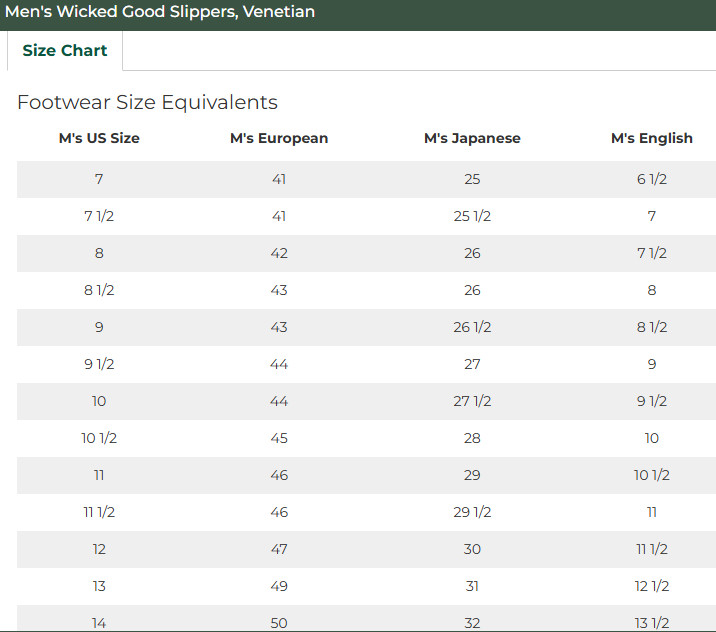
Task: Select the M's English column header
Action: coord(651,139)
